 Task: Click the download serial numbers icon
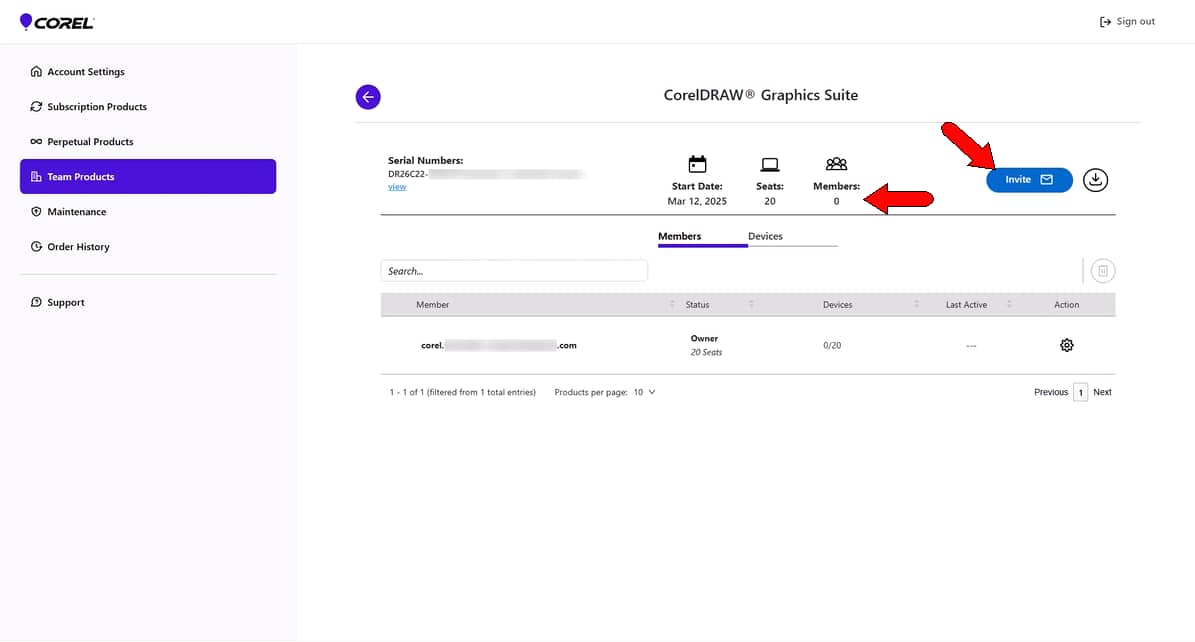click(1095, 179)
